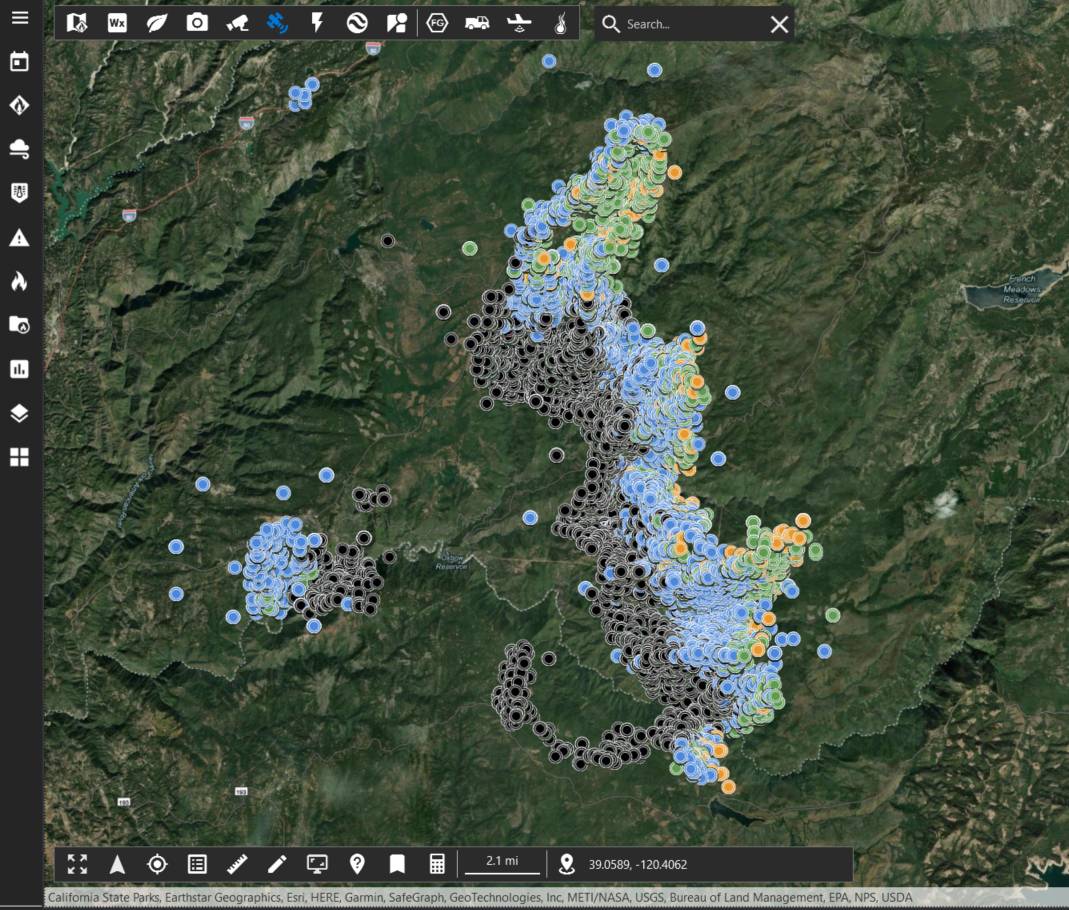The width and height of the screenshot is (1069, 910).
Task: Toggle the satellite hotspot layer
Action: point(277,23)
